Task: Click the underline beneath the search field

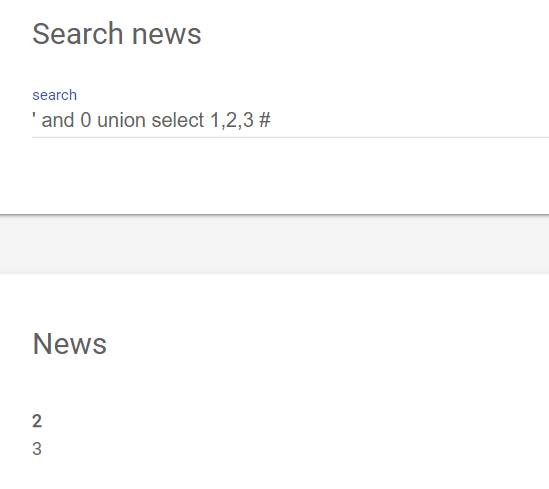Action: pyautogui.click(x=291, y=138)
